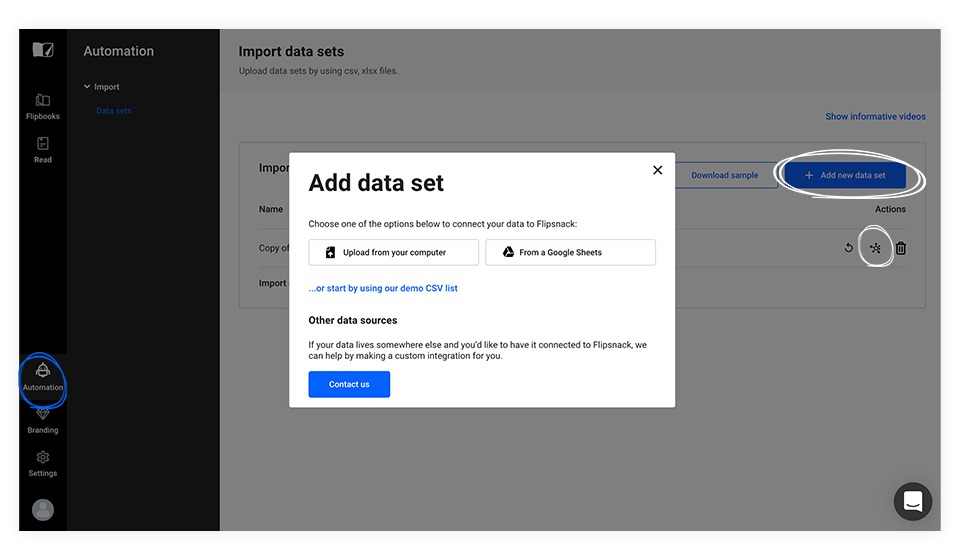Delete the data set with trash icon
The height and width of the screenshot is (560, 960).
901,248
